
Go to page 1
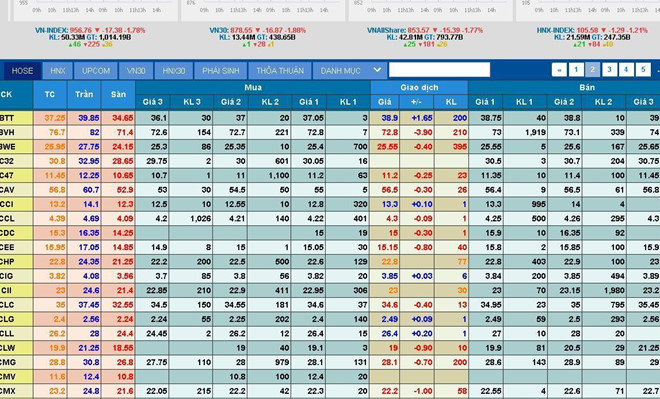coord(576,70)
